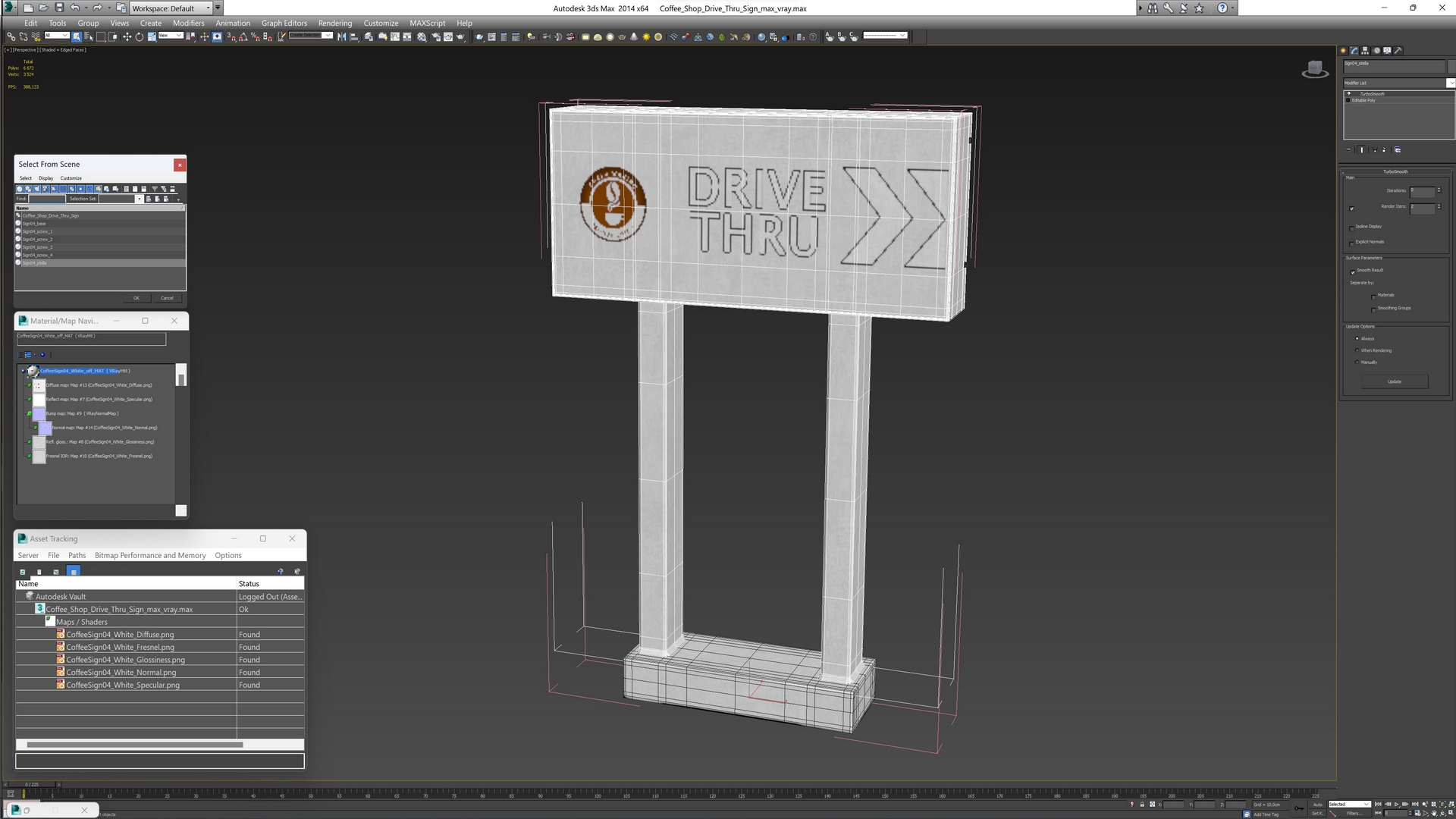Click the Open File icon
Image resolution: width=1456 pixels, height=819 pixels.
point(43,8)
